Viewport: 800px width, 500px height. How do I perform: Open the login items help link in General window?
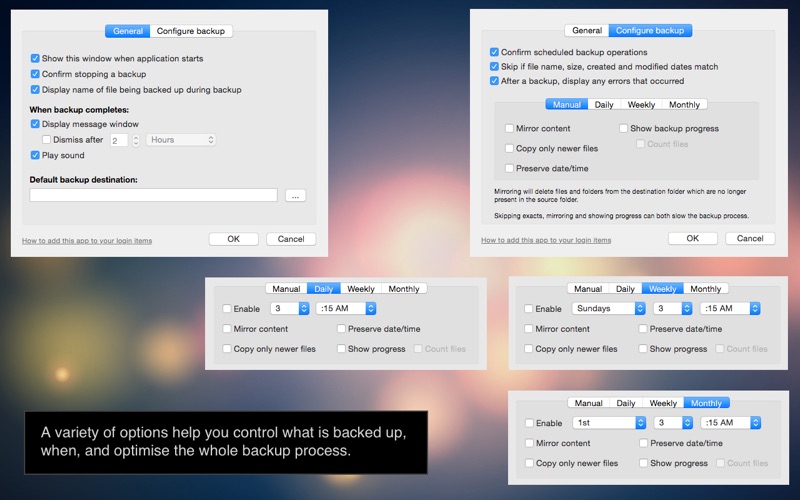pos(87,240)
